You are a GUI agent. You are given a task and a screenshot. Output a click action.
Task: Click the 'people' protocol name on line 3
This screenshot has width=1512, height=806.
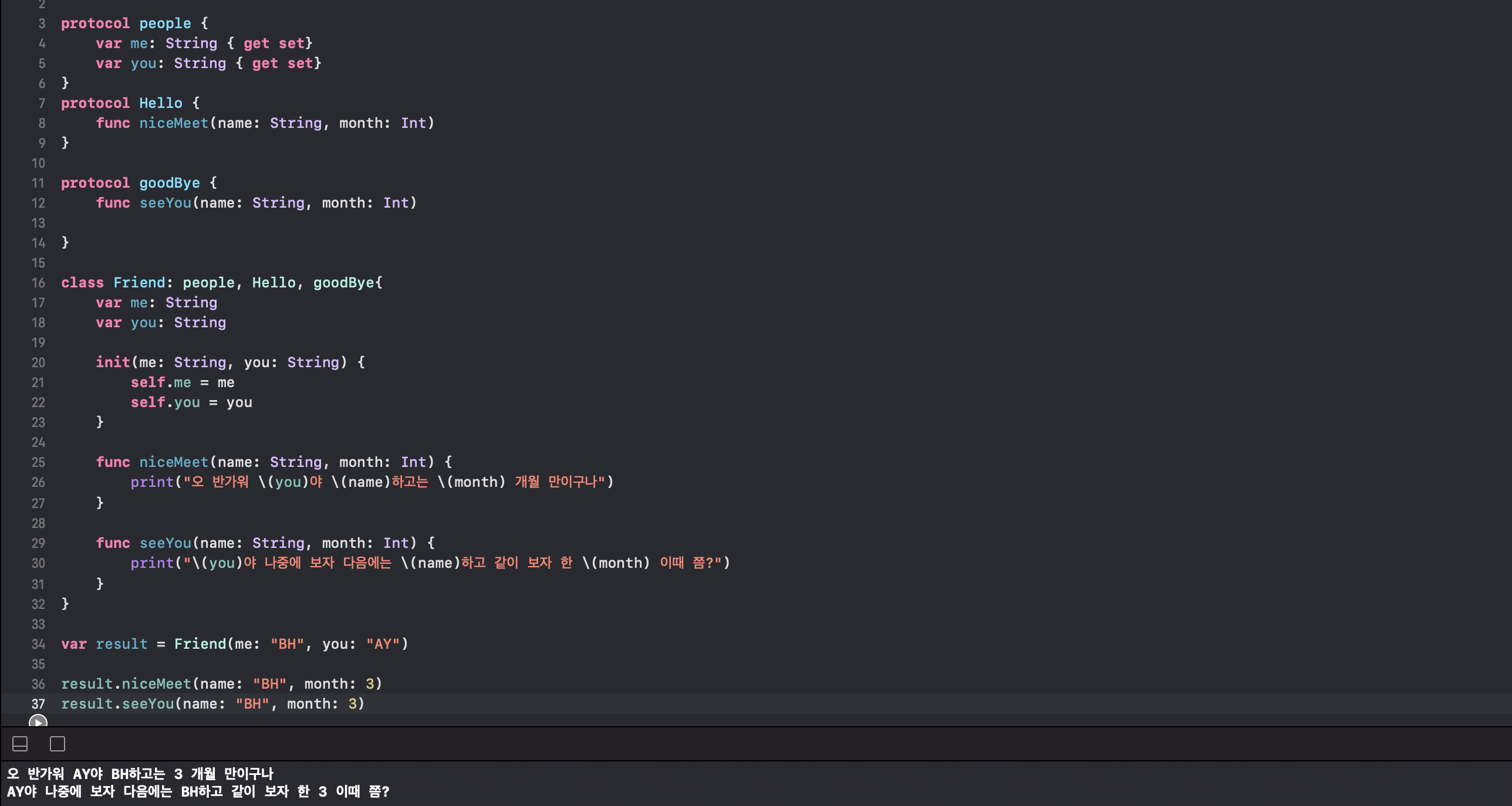[x=165, y=23]
